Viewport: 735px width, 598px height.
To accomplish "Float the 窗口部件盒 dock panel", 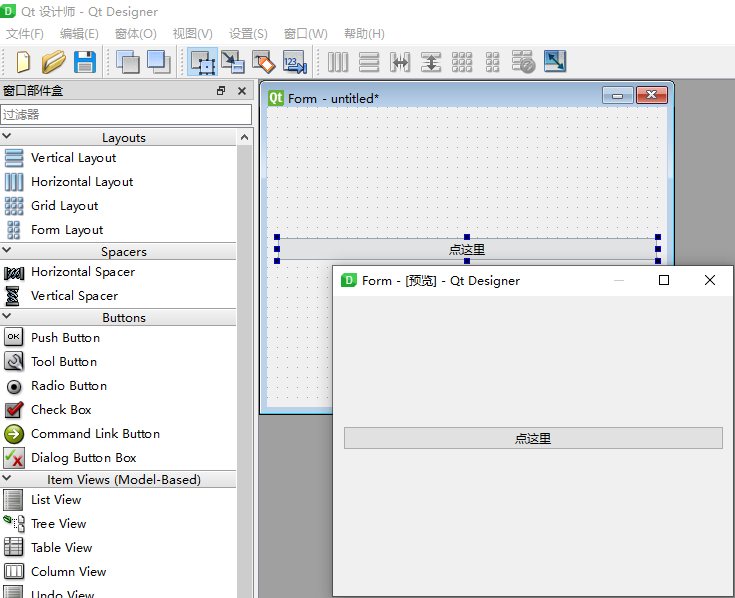I will pos(221,91).
